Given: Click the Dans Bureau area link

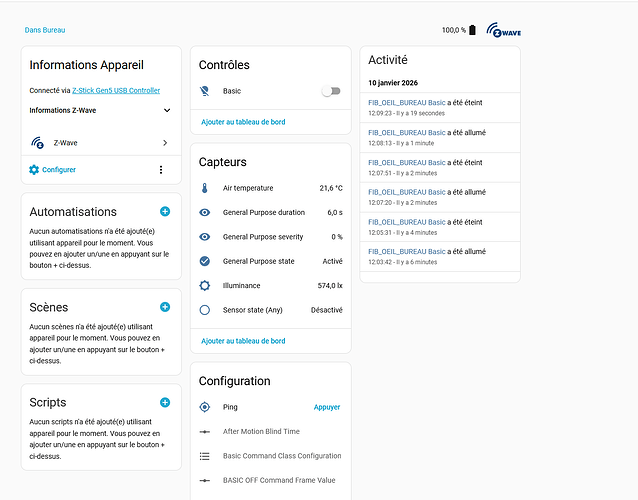Looking at the screenshot, I should [x=45, y=30].
